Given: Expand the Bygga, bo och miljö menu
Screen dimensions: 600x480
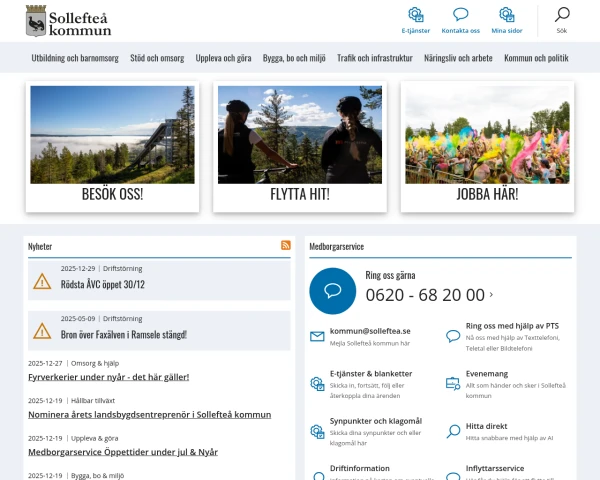Looking at the screenshot, I should 294,58.
